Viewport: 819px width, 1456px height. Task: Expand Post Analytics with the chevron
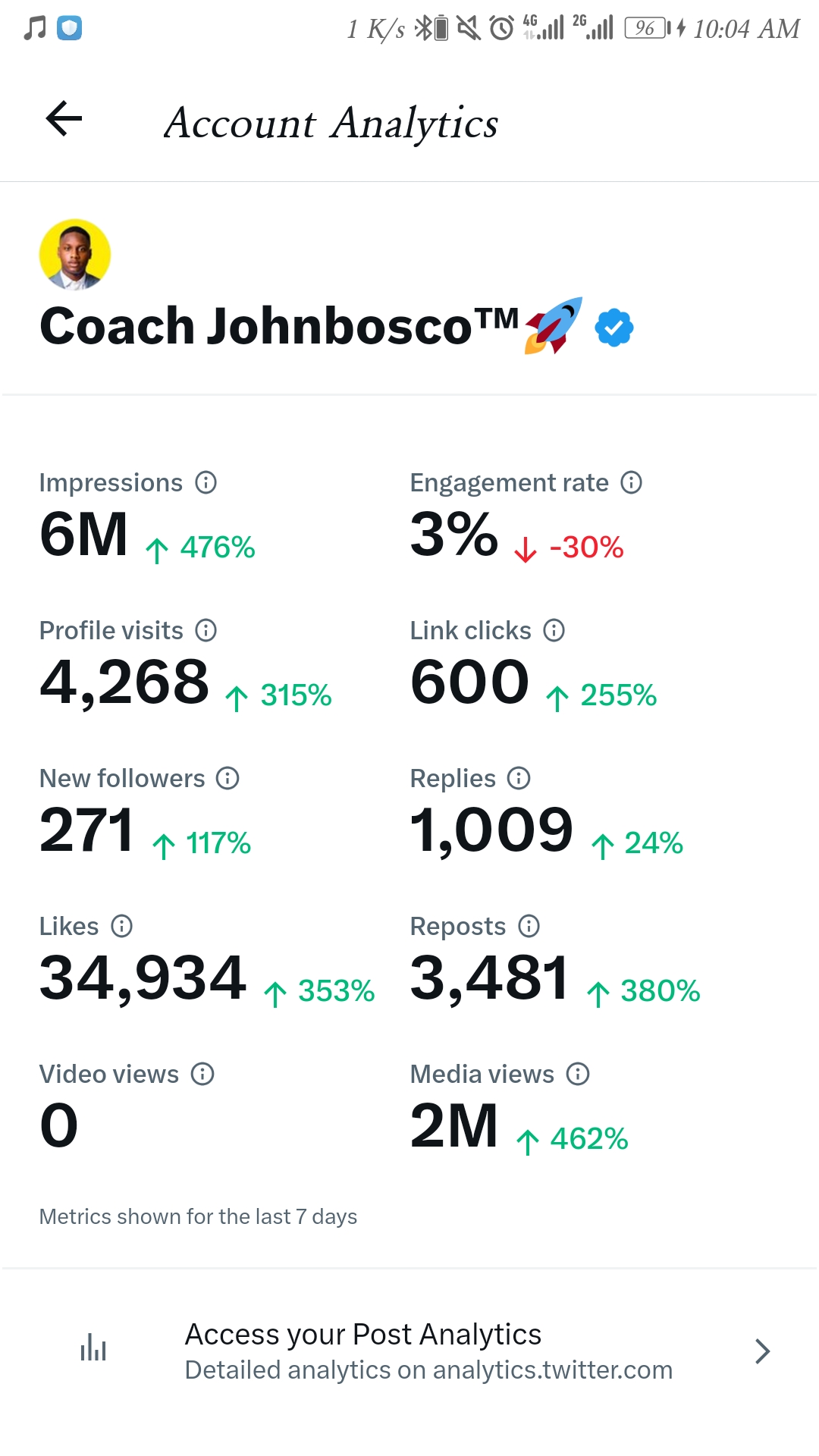pyautogui.click(x=762, y=1351)
